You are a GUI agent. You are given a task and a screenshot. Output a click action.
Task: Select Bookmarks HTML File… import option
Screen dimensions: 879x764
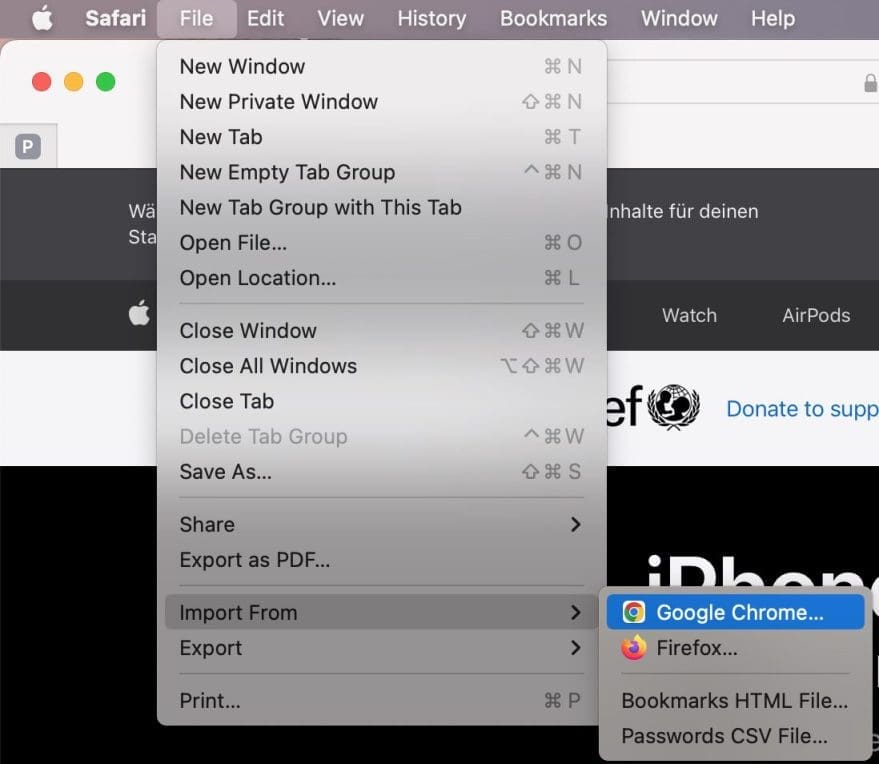click(x=734, y=701)
